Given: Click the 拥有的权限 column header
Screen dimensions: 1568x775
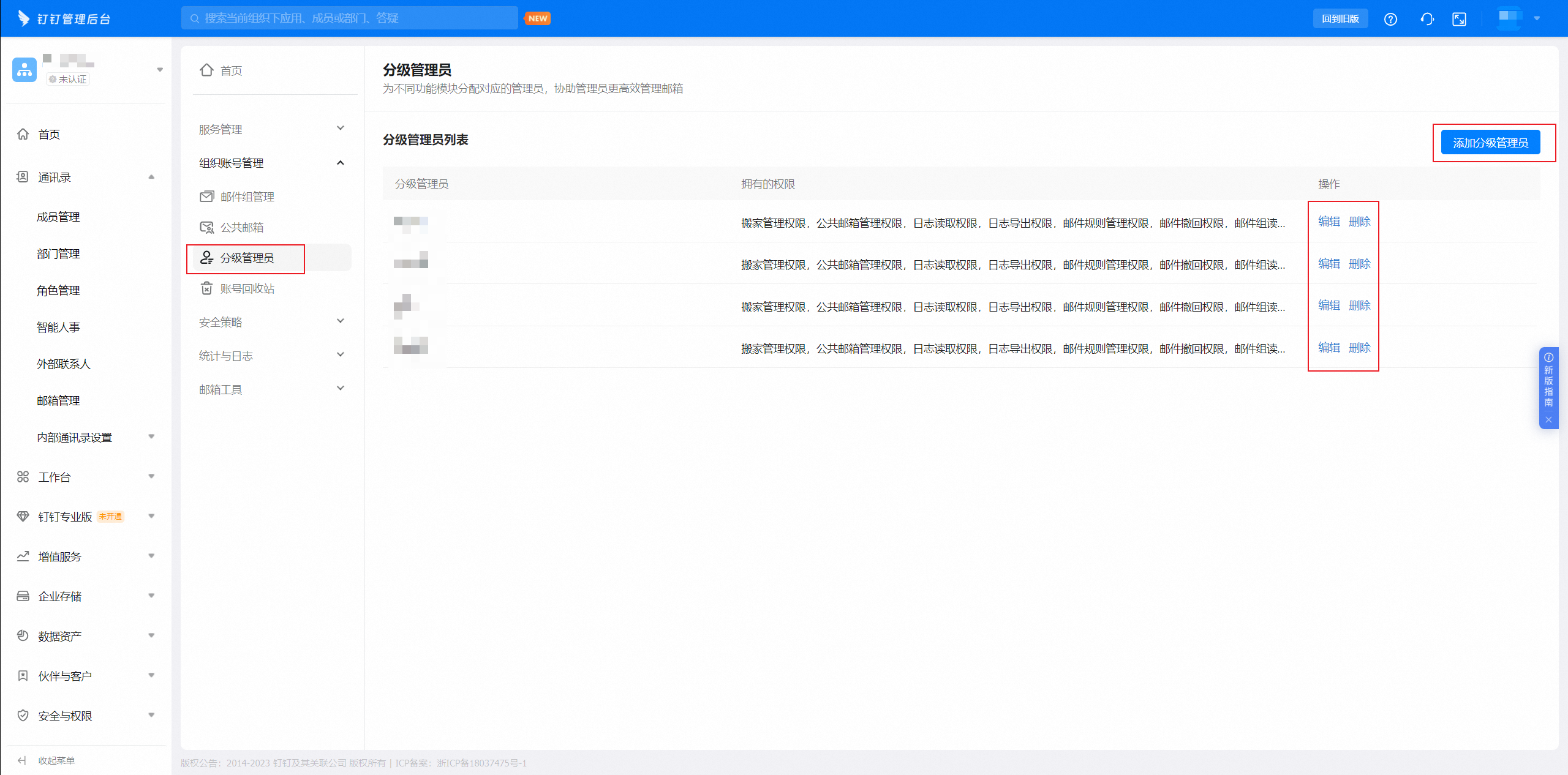Looking at the screenshot, I should pyautogui.click(x=768, y=184).
